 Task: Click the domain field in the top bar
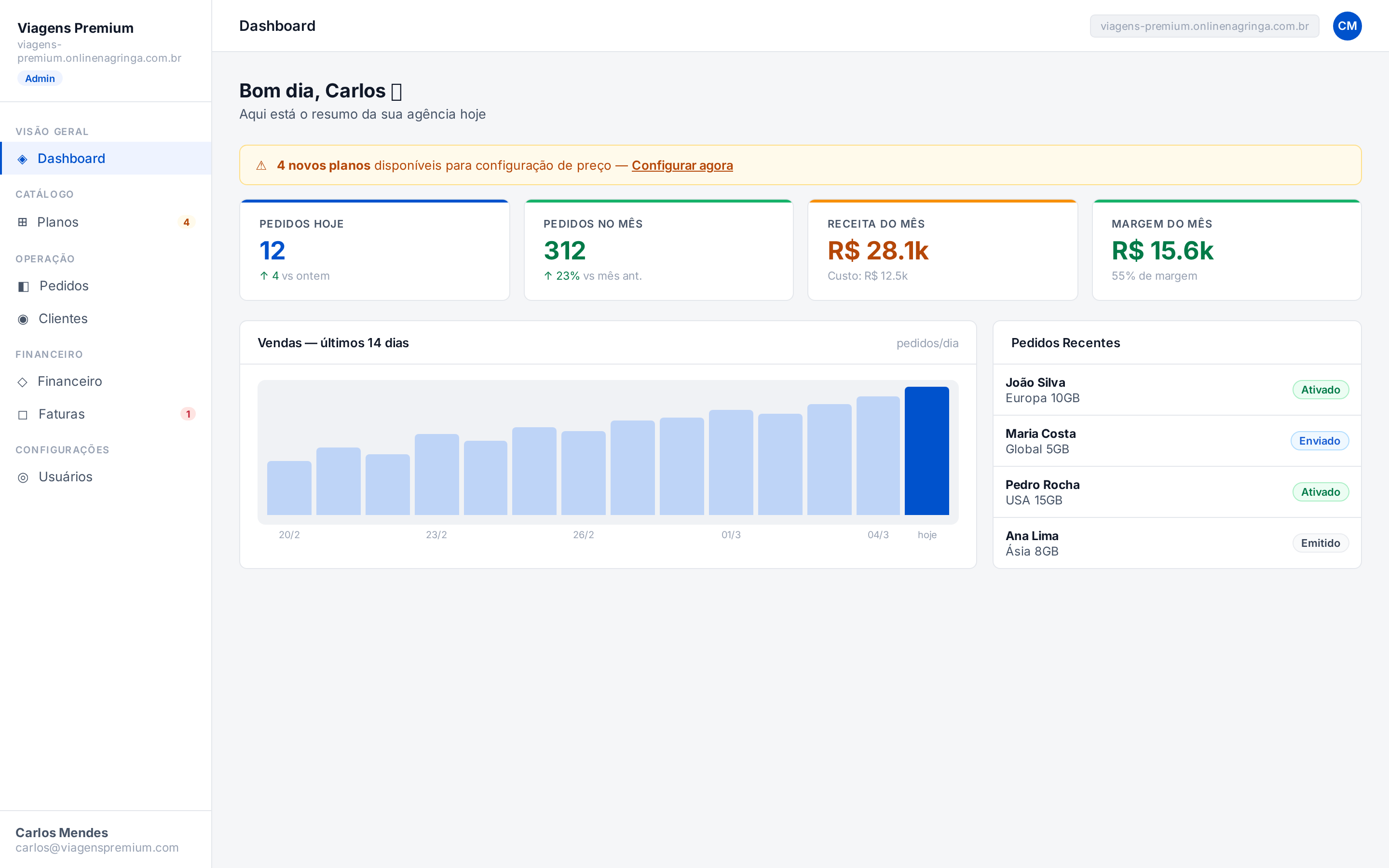1204,26
